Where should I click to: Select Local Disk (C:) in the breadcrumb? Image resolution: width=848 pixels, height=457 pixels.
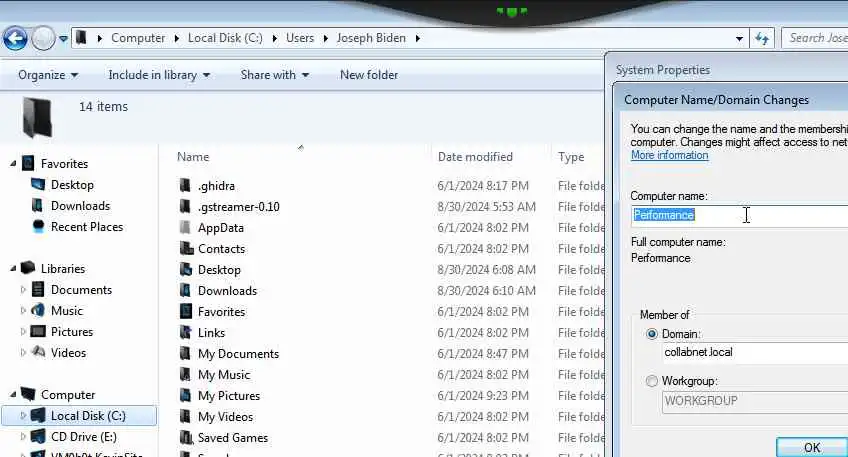pos(225,38)
